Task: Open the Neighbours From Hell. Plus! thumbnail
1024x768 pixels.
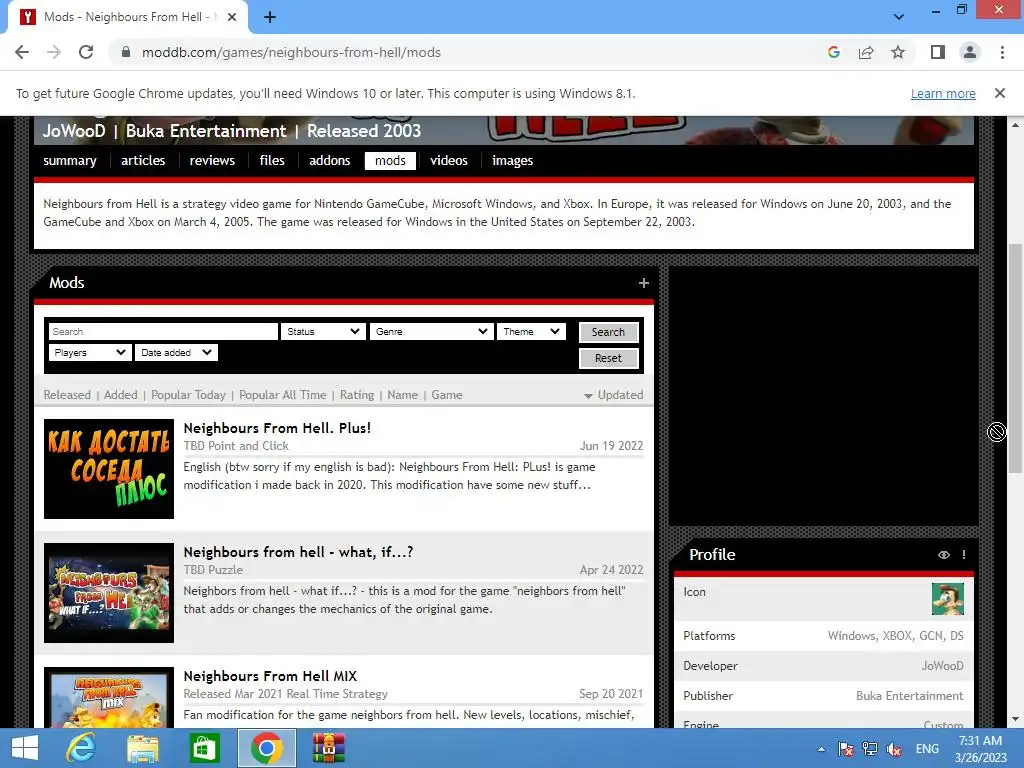Action: click(109, 469)
